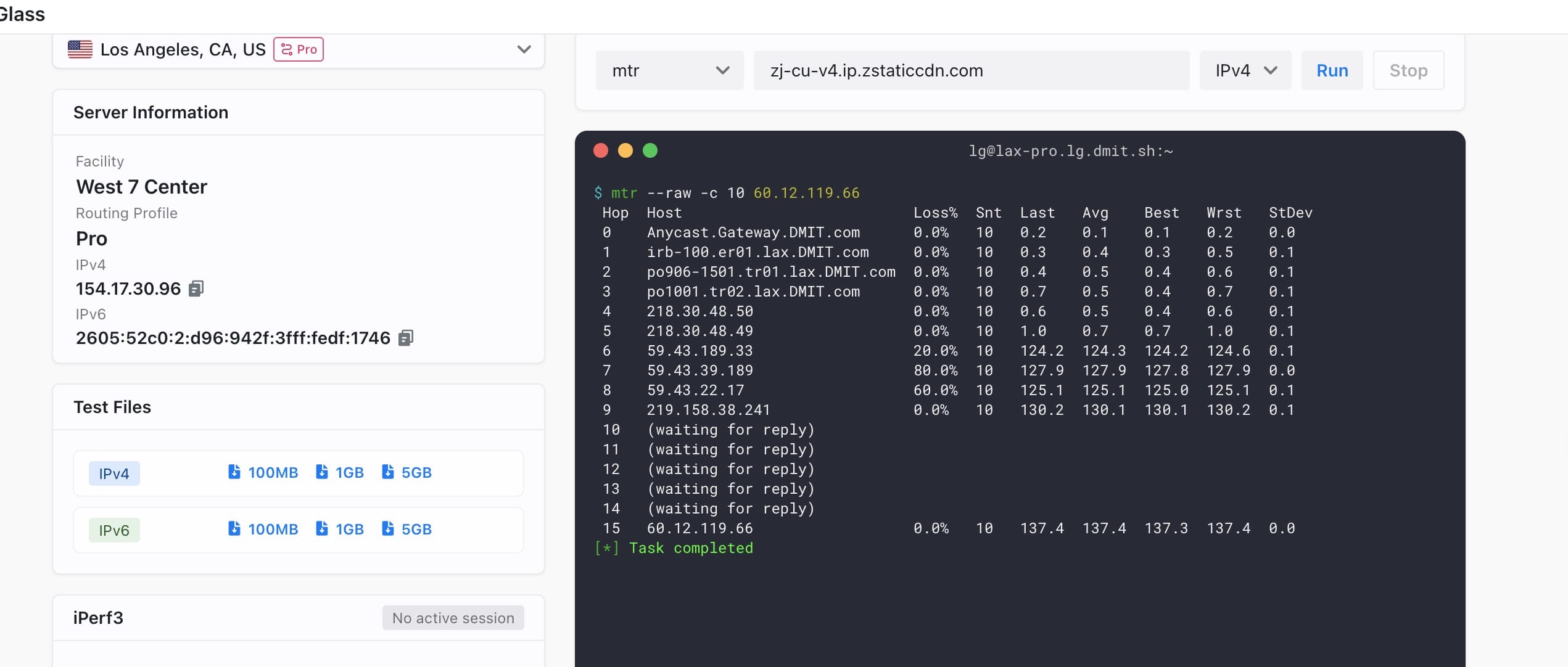Copy the IPv6 address
The image size is (1568, 667).
tap(405, 338)
